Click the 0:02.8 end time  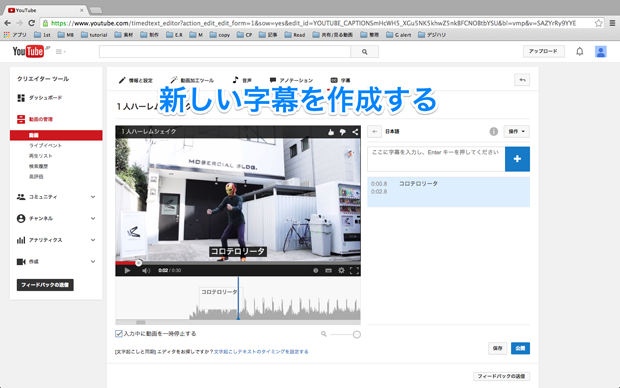(379, 192)
